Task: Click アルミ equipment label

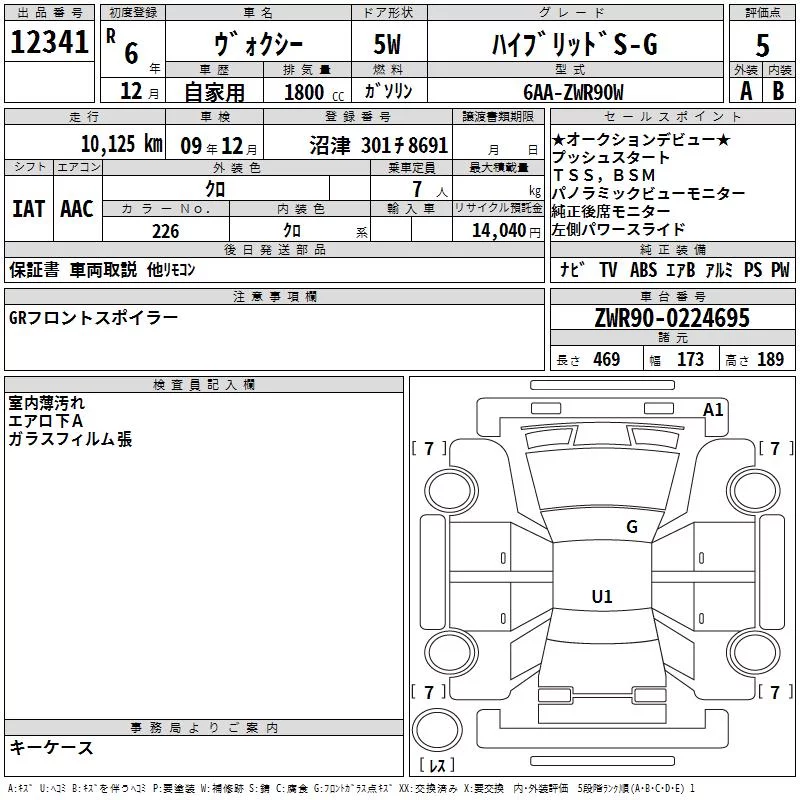Action: [719, 269]
